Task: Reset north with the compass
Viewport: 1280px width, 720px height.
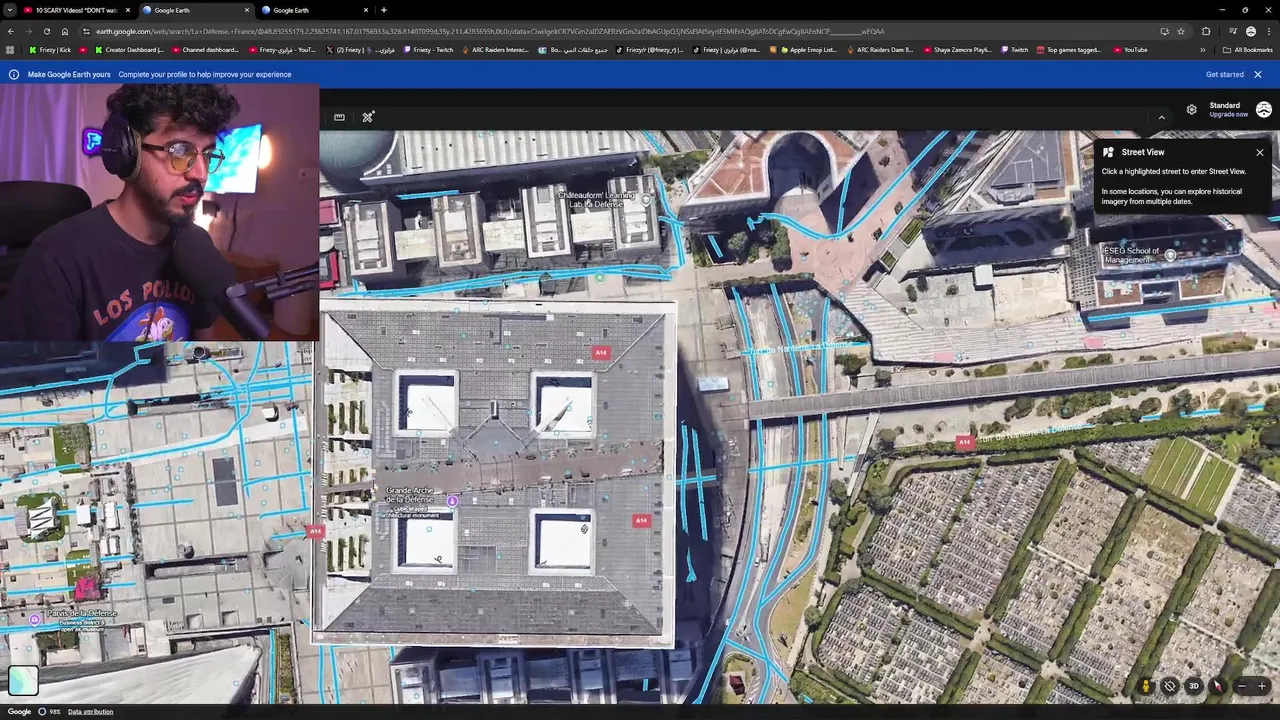Action: (x=1217, y=686)
